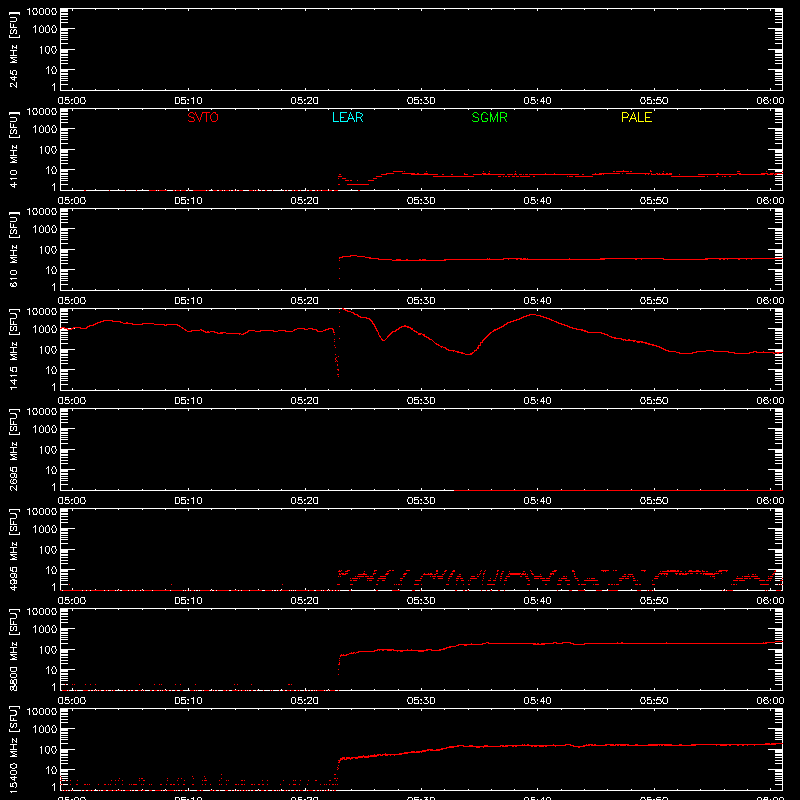800x800 pixels.
Task: Click 05:30 tick under the 1415 MHz panel
Action: 421,401
